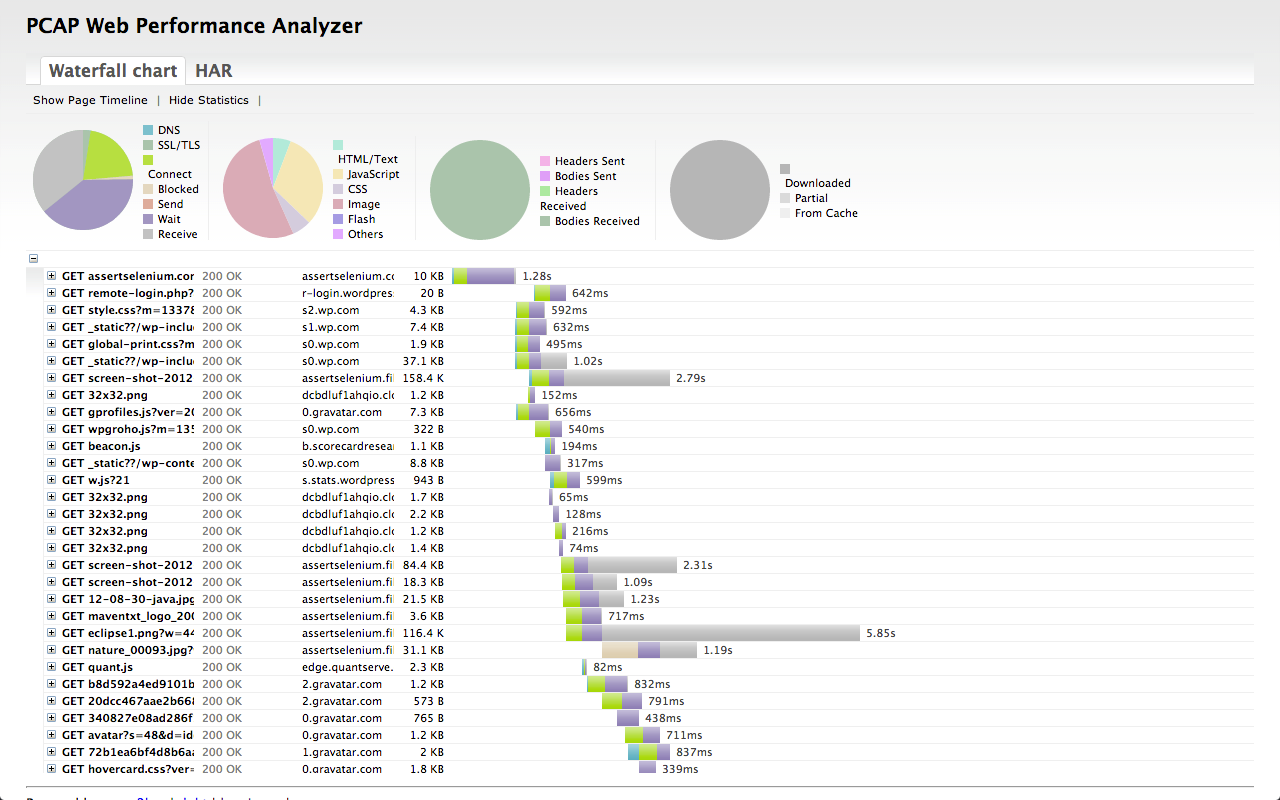Viewport: 1280px width, 800px height.
Task: Click the 'b.scorecardresear' host cell
Action: point(348,446)
